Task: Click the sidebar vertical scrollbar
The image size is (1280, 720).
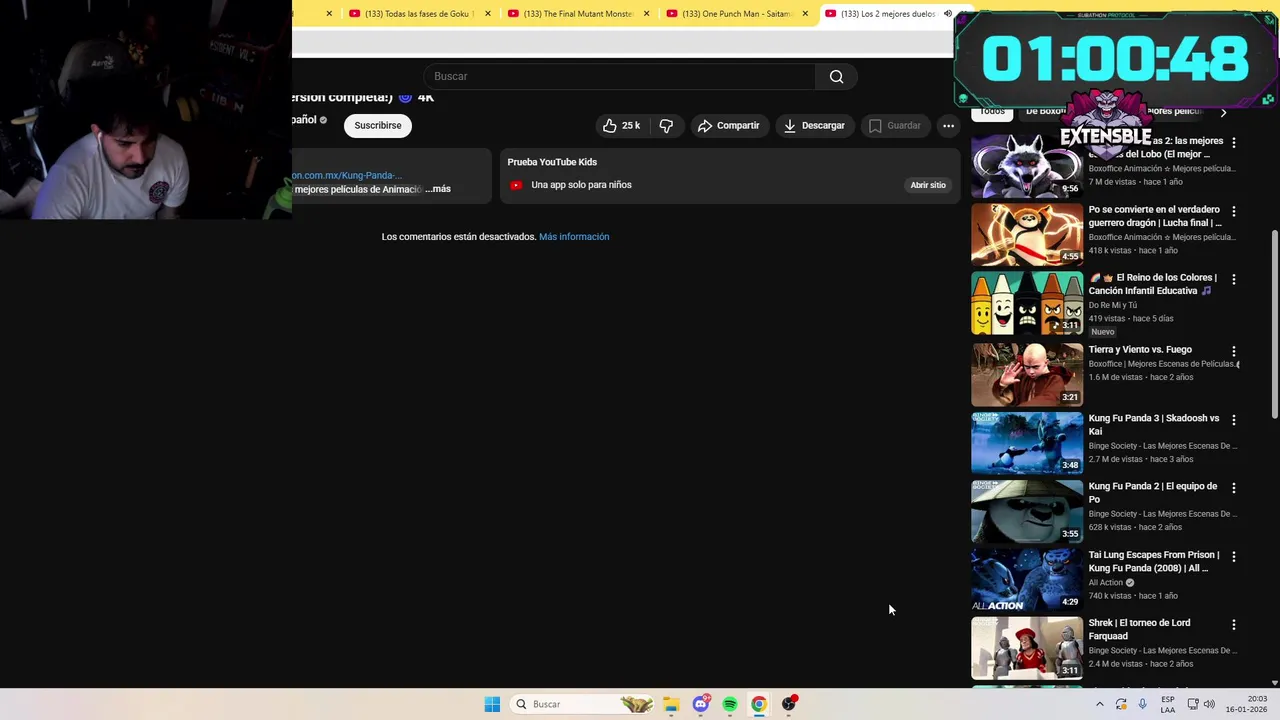Action: tap(1274, 325)
